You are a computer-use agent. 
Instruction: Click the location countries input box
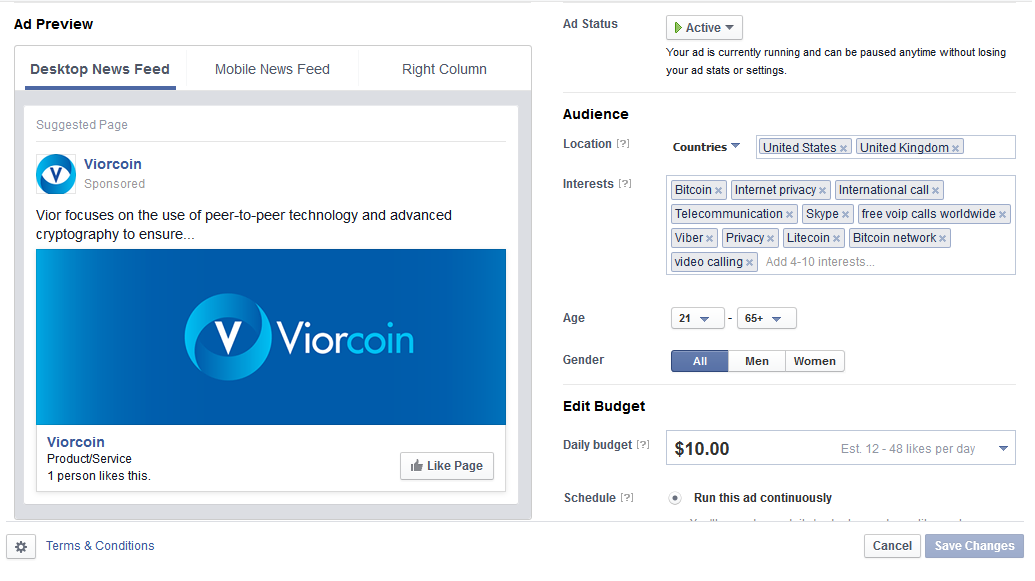coord(886,147)
